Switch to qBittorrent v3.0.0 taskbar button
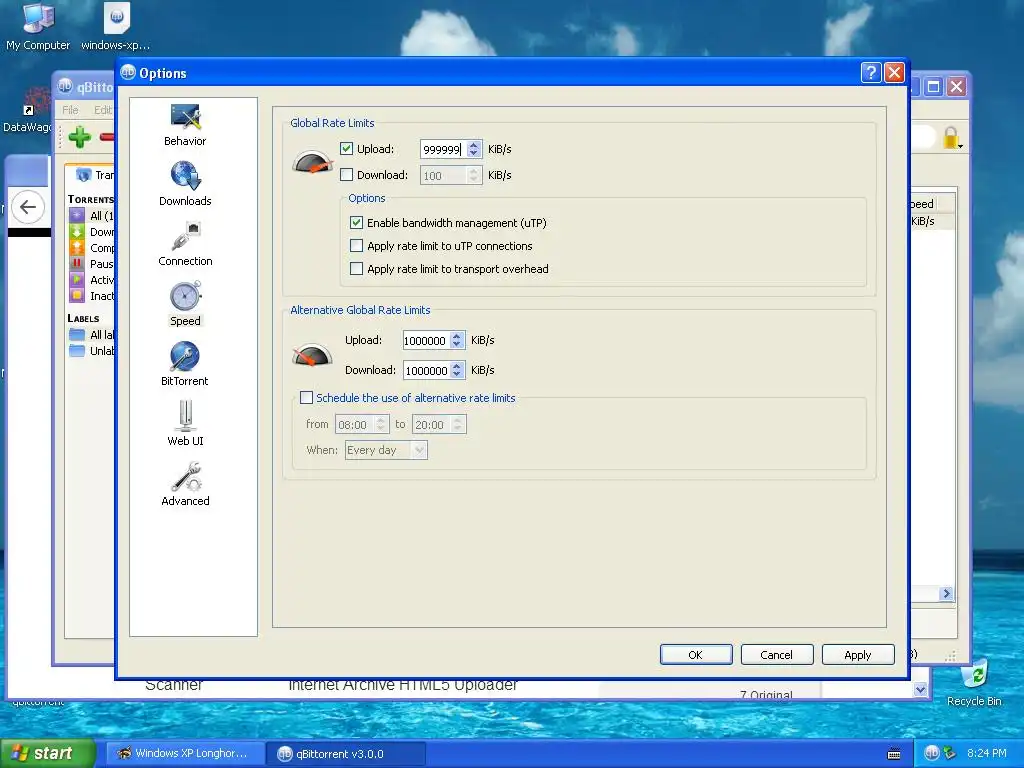Image resolution: width=1024 pixels, height=768 pixels. pyautogui.click(x=345, y=754)
